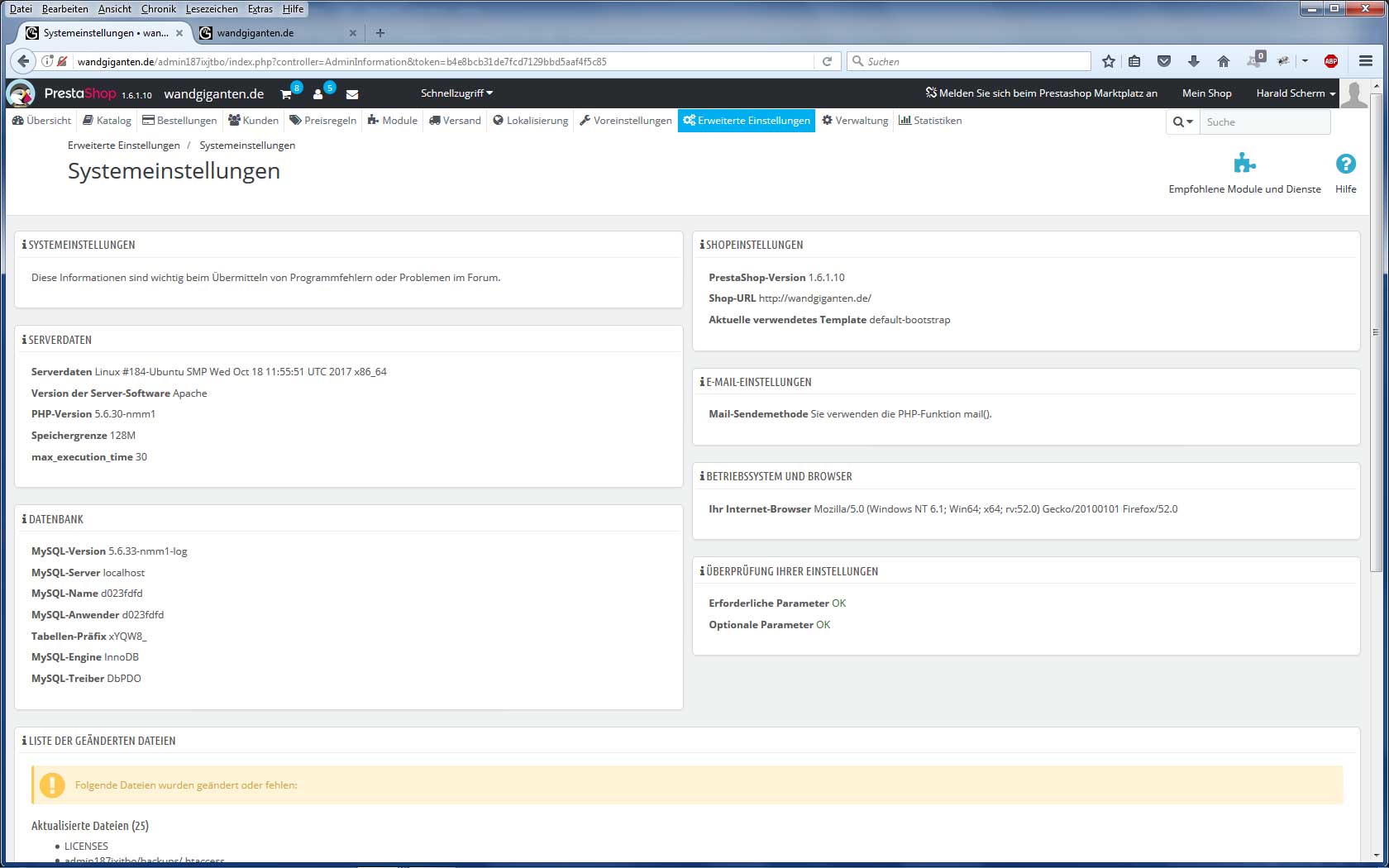Click the Shop-URL http://wandgiganten.de/ text

click(x=790, y=298)
